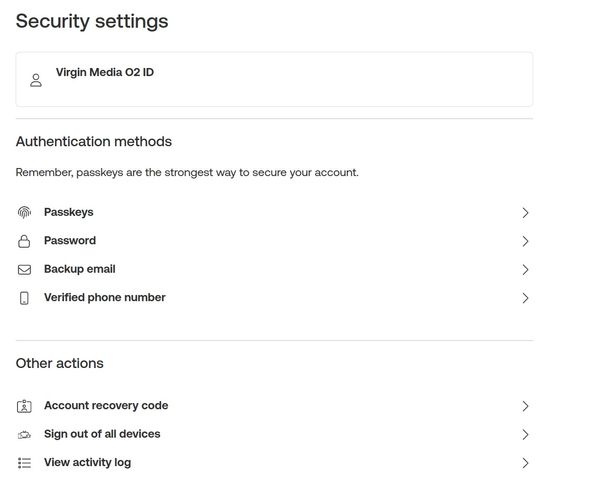Open the View activity log chevron
Image resolution: width=600 pixels, height=500 pixels.
coord(525,463)
